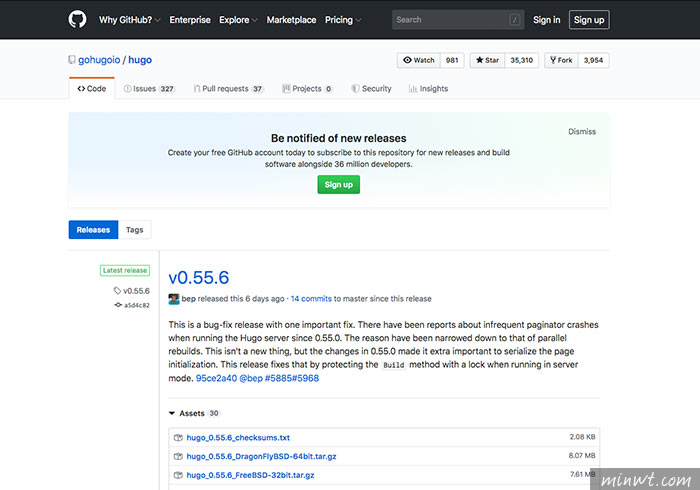Open the 14 commits link
Screen dimensions: 700x490
click(x=311, y=299)
